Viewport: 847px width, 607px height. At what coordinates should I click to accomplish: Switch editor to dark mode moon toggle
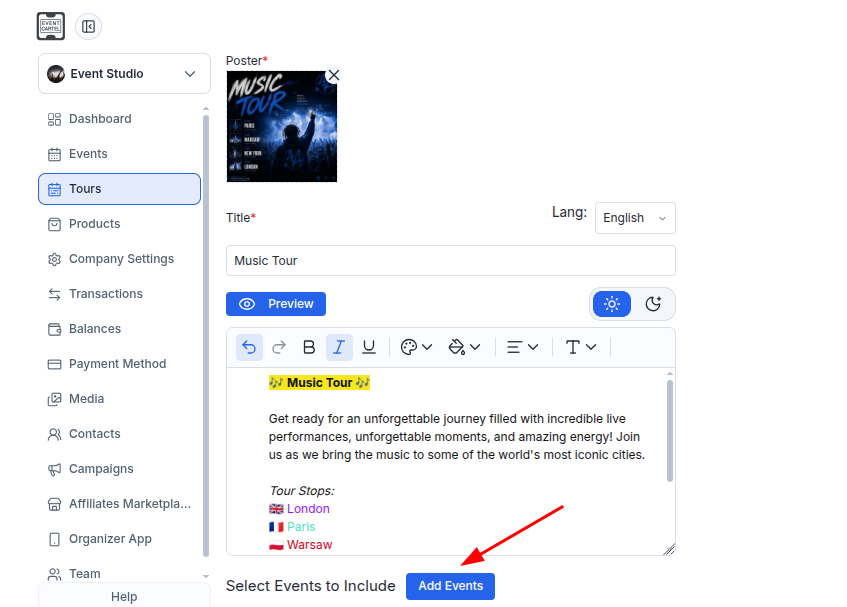click(653, 304)
